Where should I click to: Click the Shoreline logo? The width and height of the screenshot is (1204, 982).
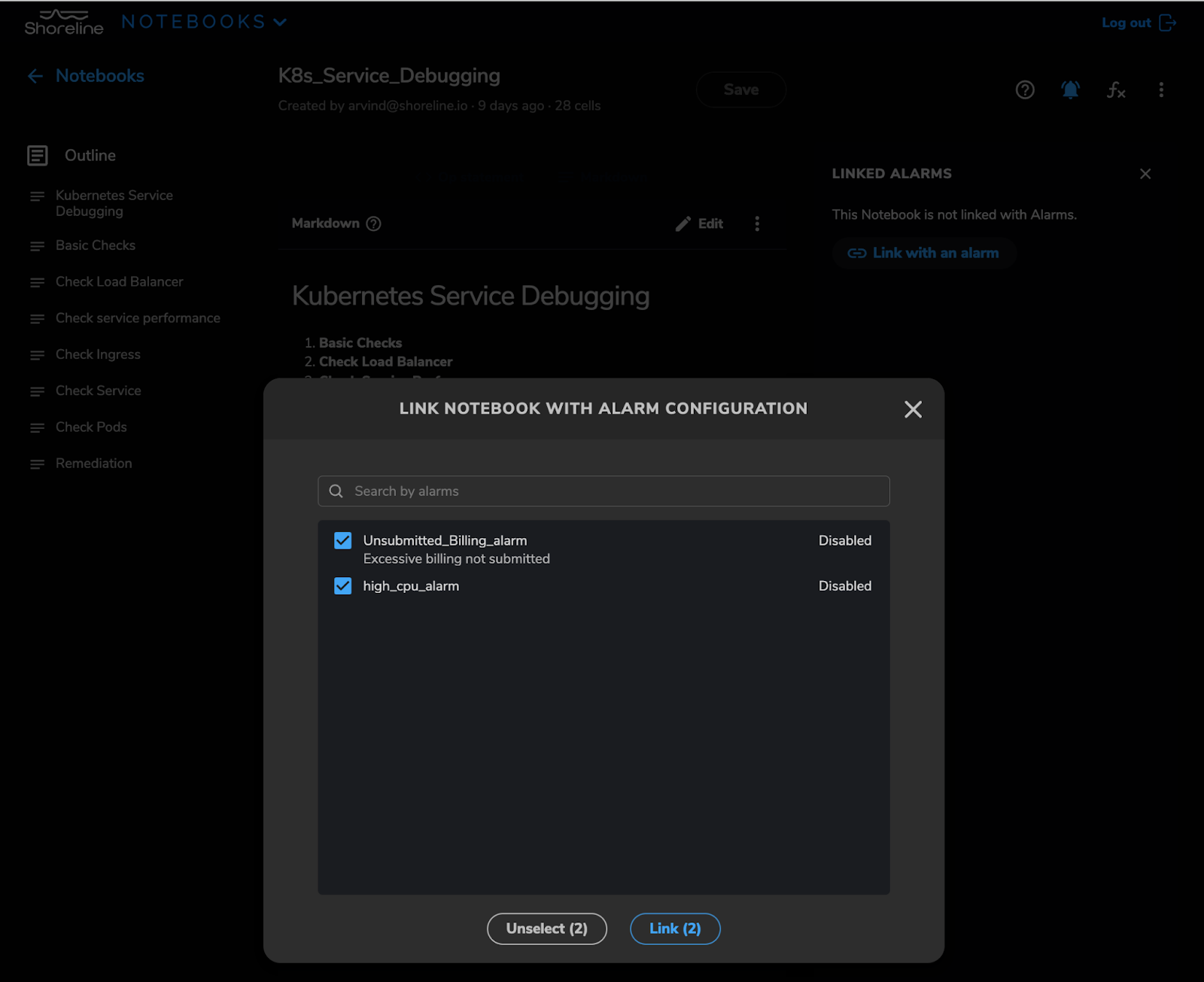pos(64,23)
